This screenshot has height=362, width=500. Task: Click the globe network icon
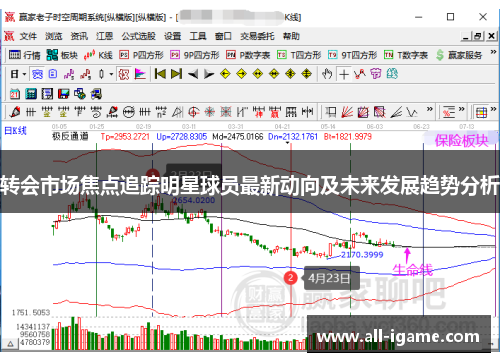point(80,94)
